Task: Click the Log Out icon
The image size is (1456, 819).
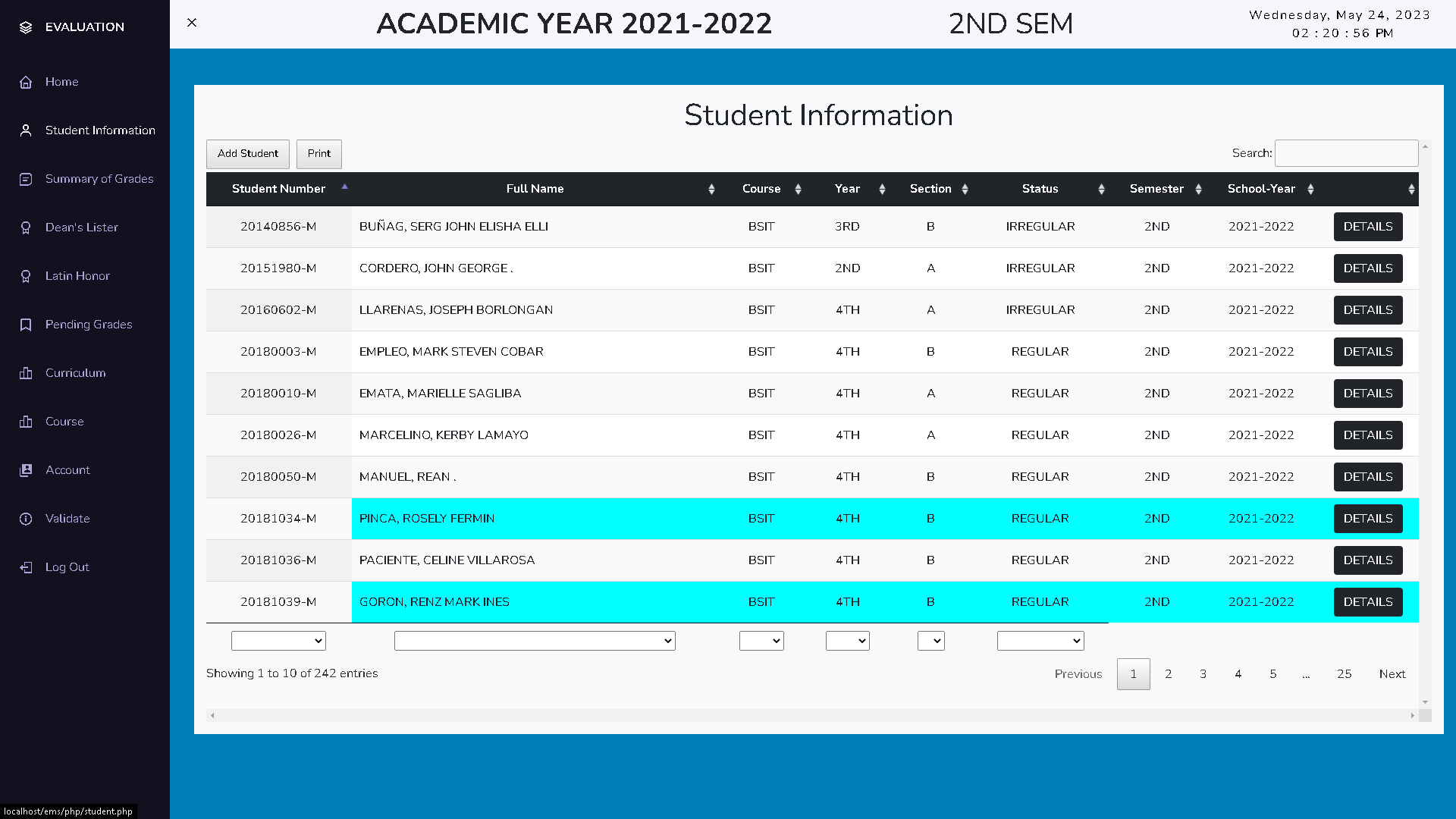Action: point(26,567)
